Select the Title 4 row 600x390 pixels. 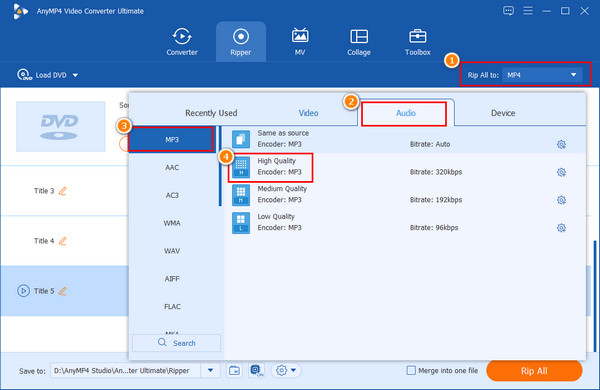coord(64,241)
